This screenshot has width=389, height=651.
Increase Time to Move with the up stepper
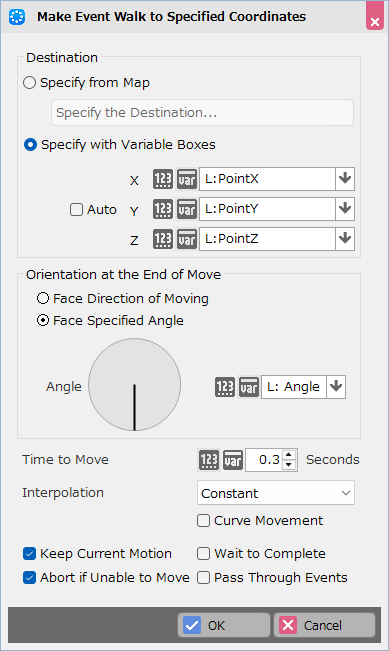coord(289,455)
